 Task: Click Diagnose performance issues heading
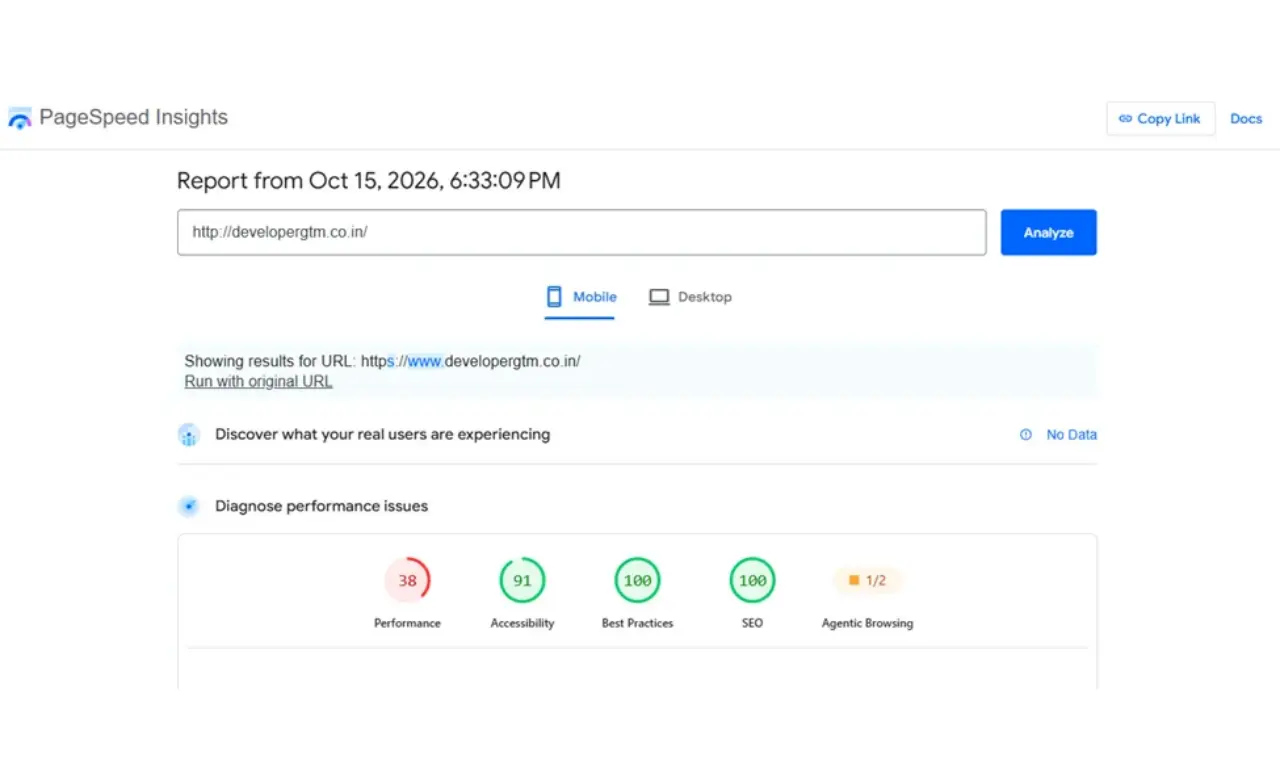(321, 506)
